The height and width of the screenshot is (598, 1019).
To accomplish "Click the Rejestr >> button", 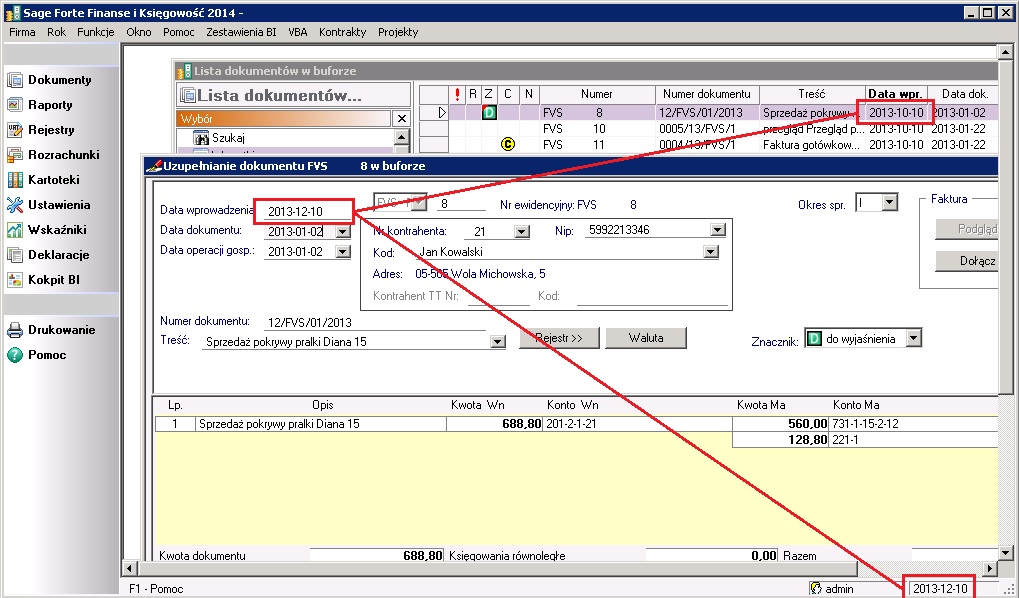I will [559, 338].
